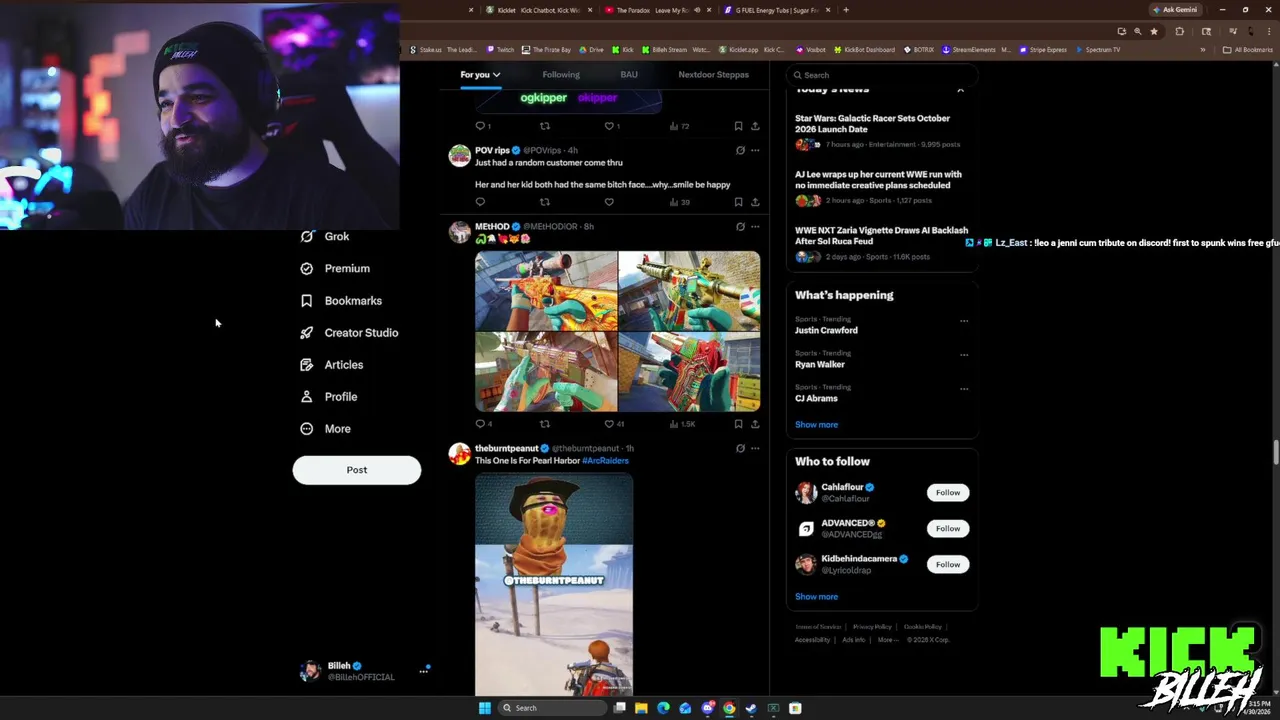Open more options on theburntpeanut post
The height and width of the screenshot is (720, 1280).
click(x=755, y=449)
